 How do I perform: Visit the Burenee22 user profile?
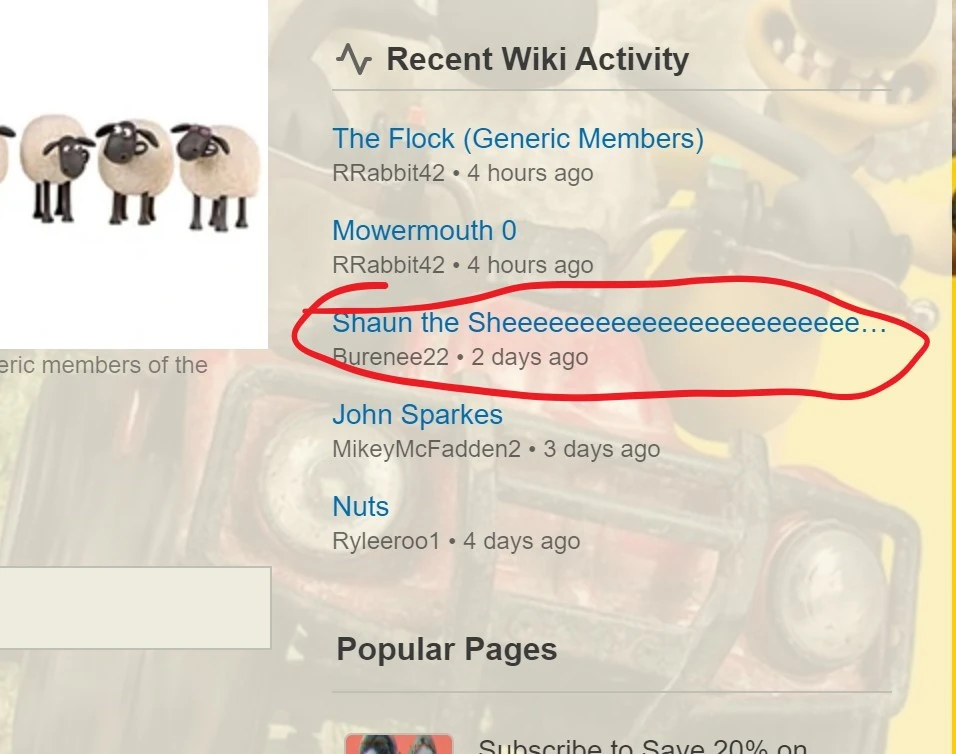(390, 357)
